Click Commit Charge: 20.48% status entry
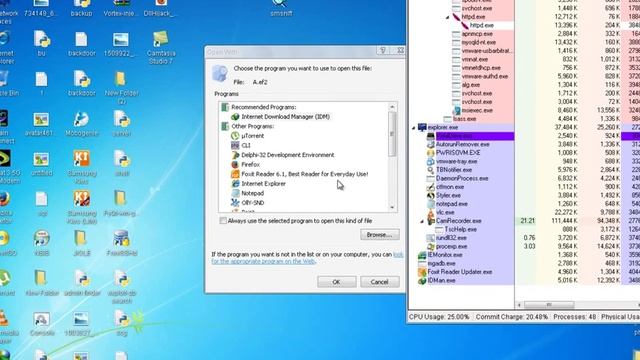Image resolution: width=640 pixels, height=360 pixels. (511, 317)
